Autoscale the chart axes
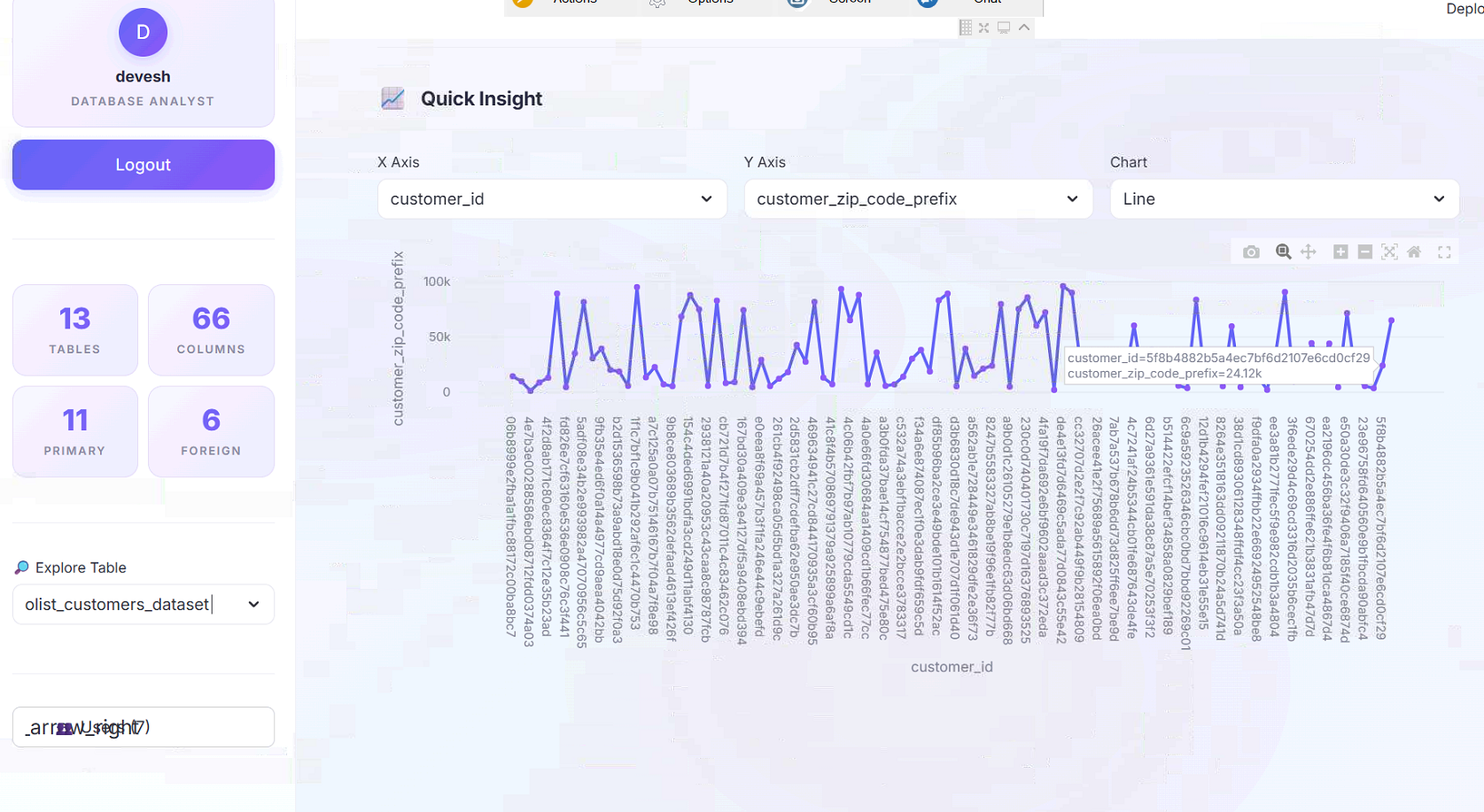This screenshot has height=812, width=1484. [x=1389, y=252]
